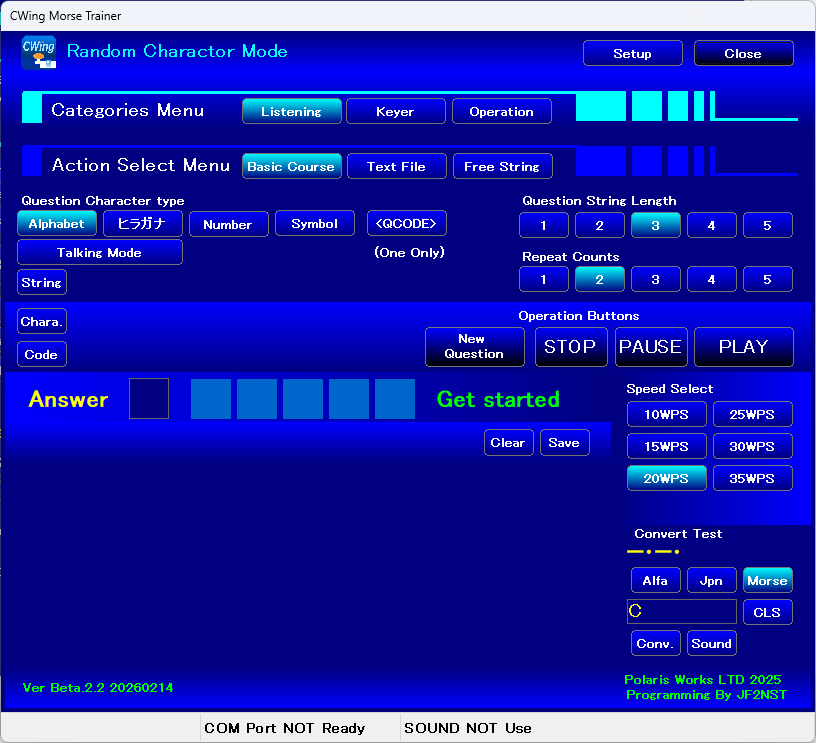Screen dimensions: 816x743
Task: Generate a New Question
Action: 474,347
